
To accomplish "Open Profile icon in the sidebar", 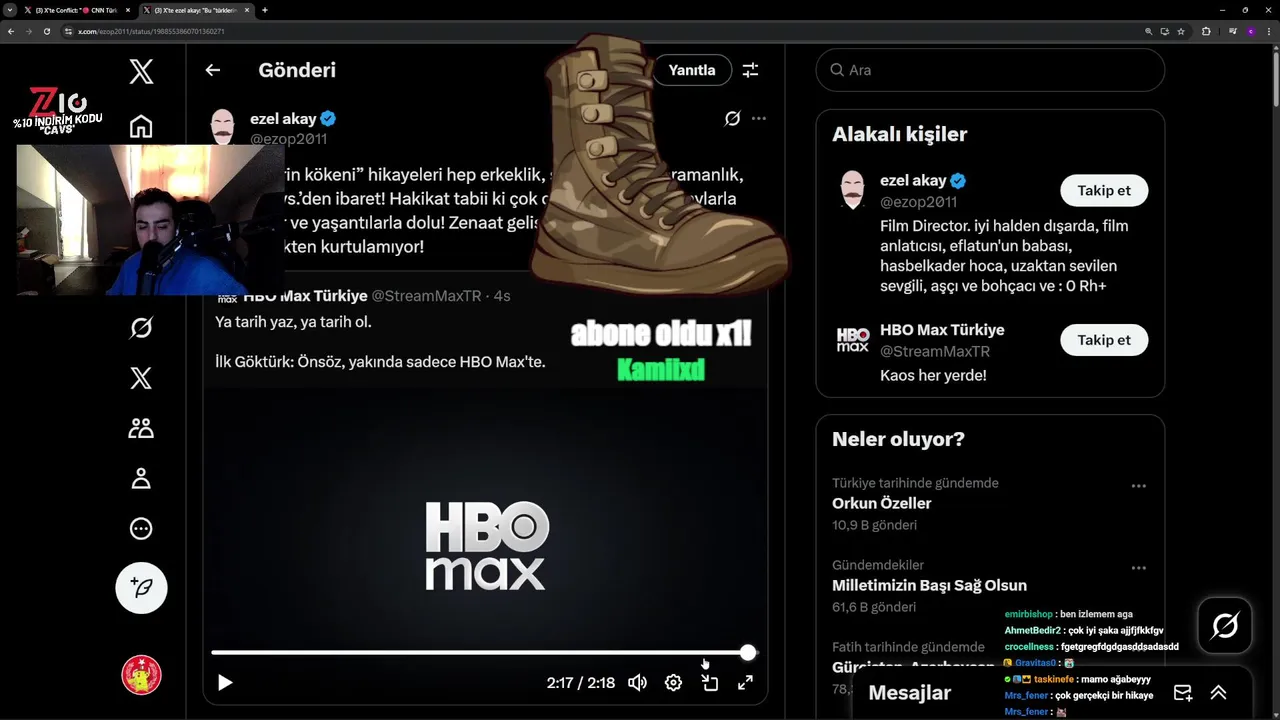I will point(141,478).
